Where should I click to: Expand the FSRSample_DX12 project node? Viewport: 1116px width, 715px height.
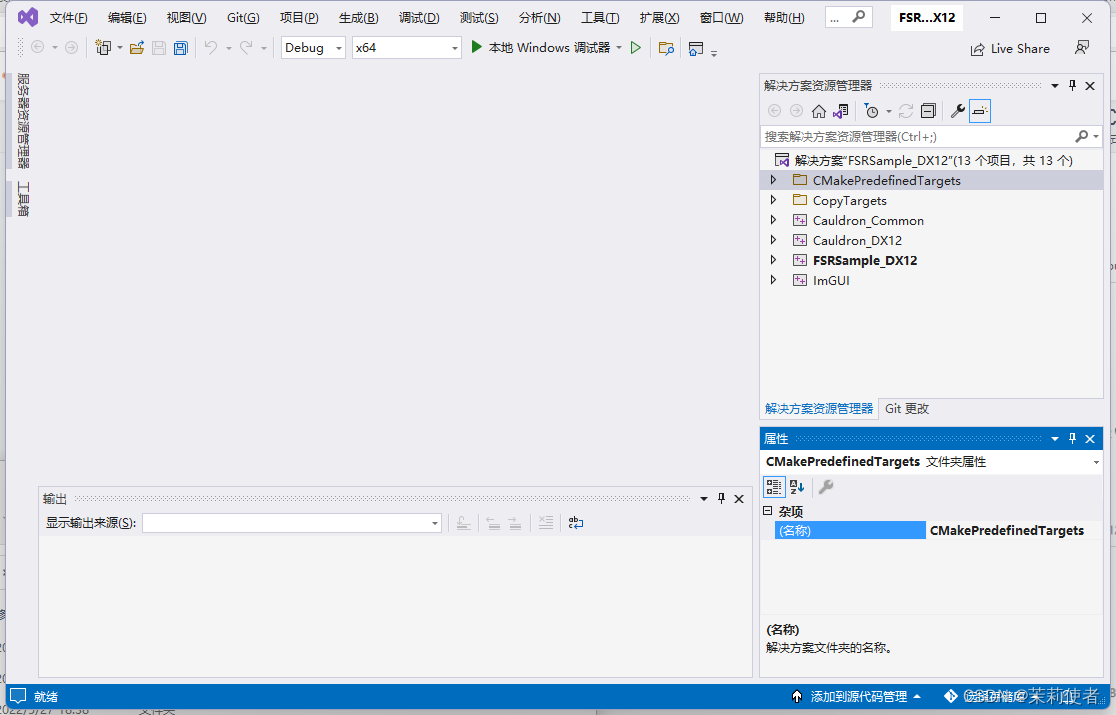point(774,260)
